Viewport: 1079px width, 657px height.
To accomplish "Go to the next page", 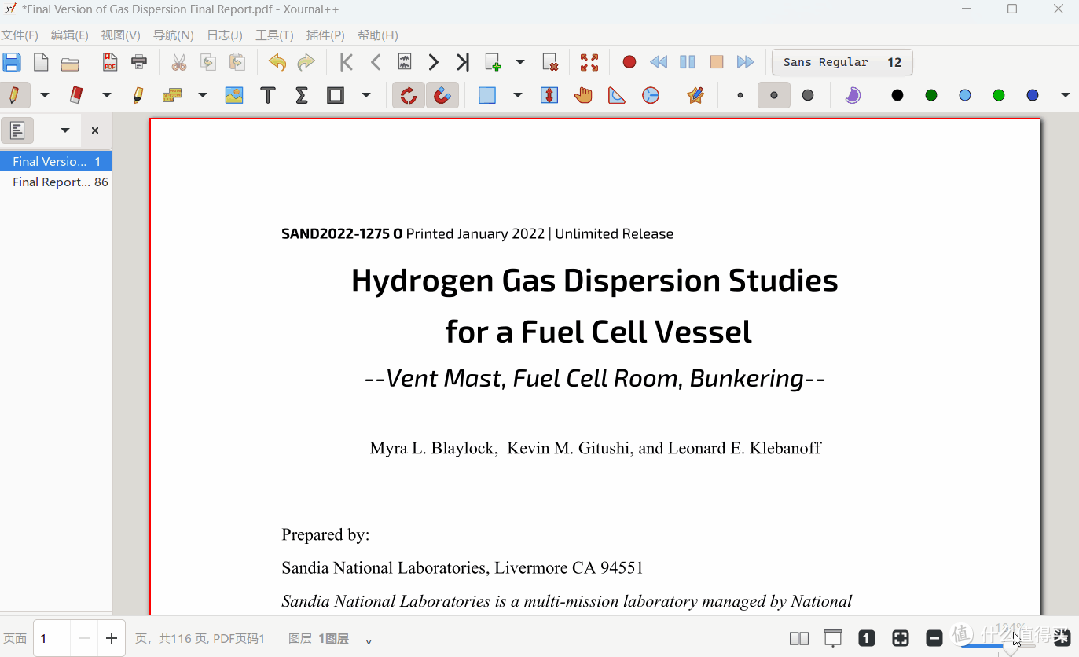I will 434,63.
